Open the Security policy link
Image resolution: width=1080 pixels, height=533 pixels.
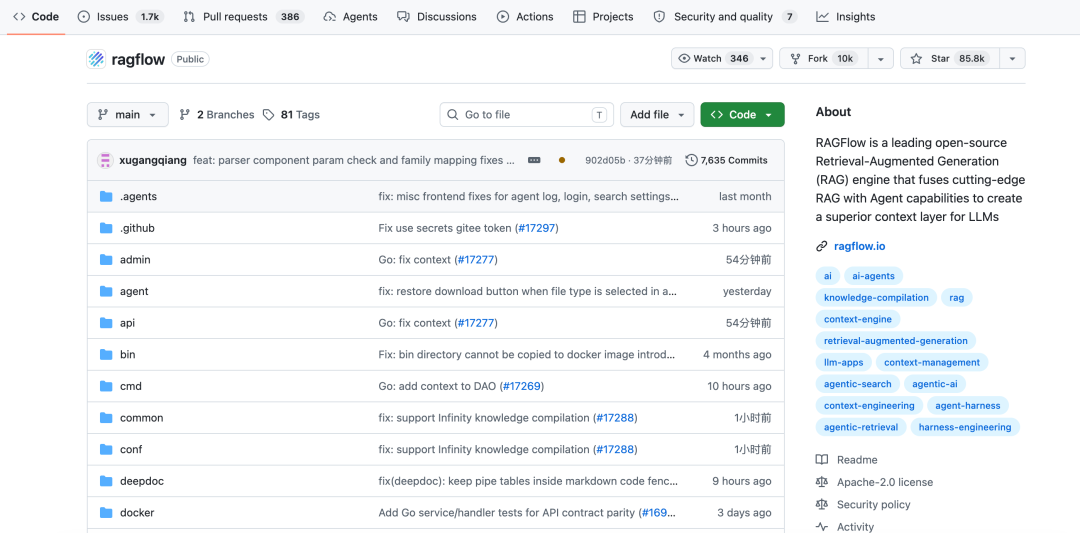click(x=873, y=505)
